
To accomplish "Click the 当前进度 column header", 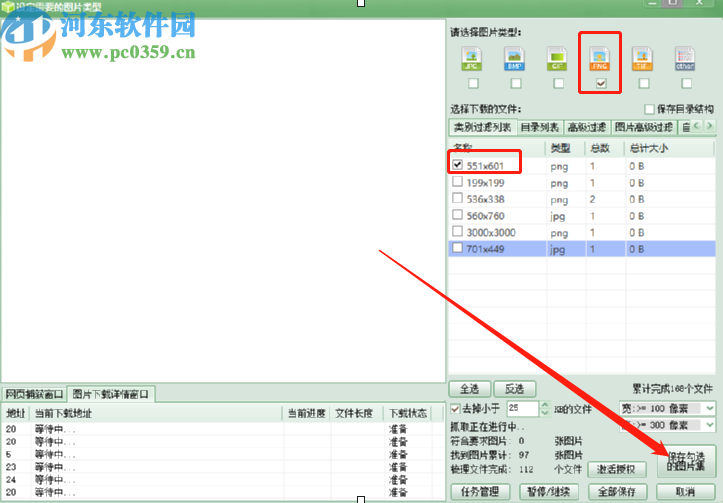I will pyautogui.click(x=307, y=413).
